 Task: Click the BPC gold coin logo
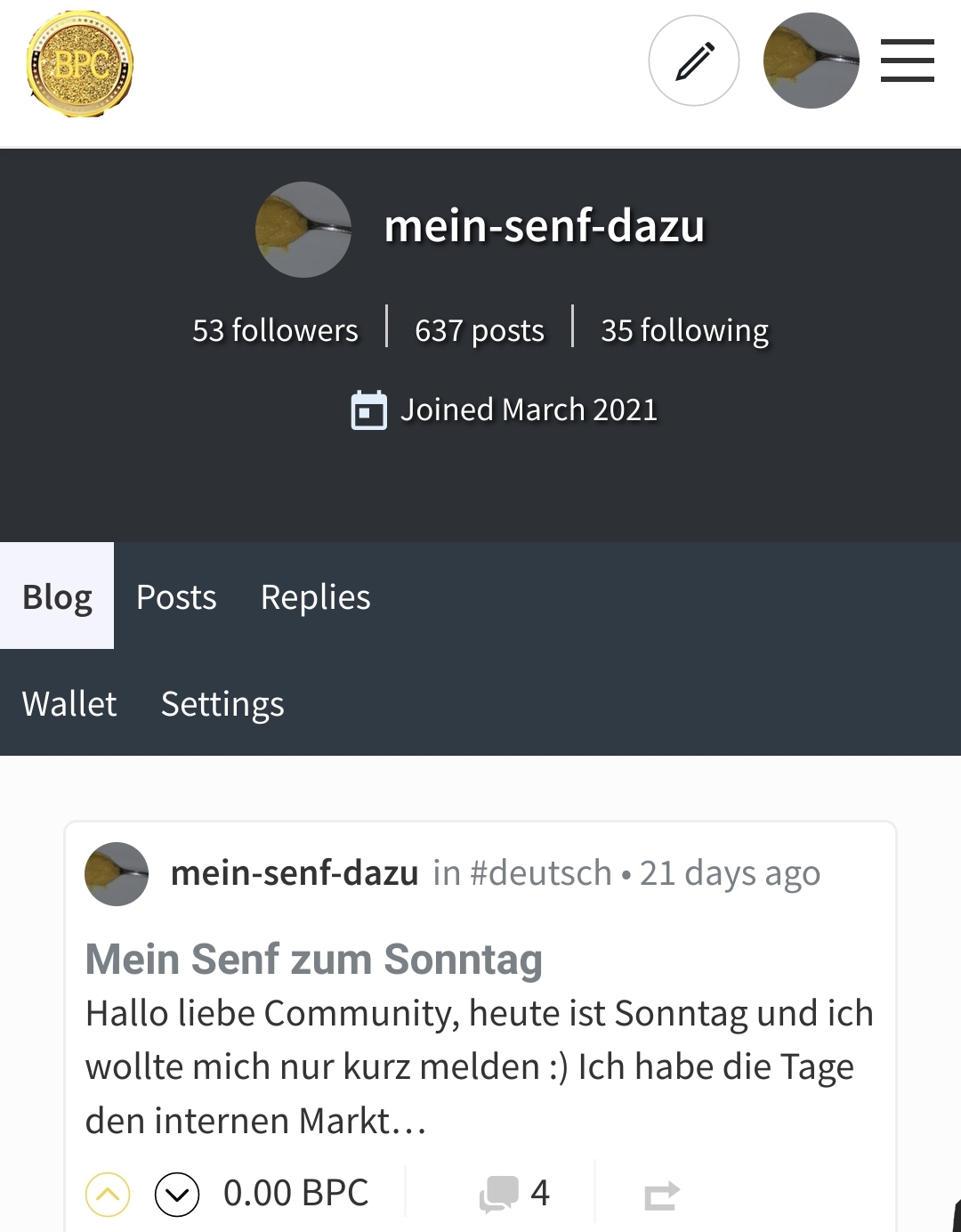pyautogui.click(x=80, y=64)
